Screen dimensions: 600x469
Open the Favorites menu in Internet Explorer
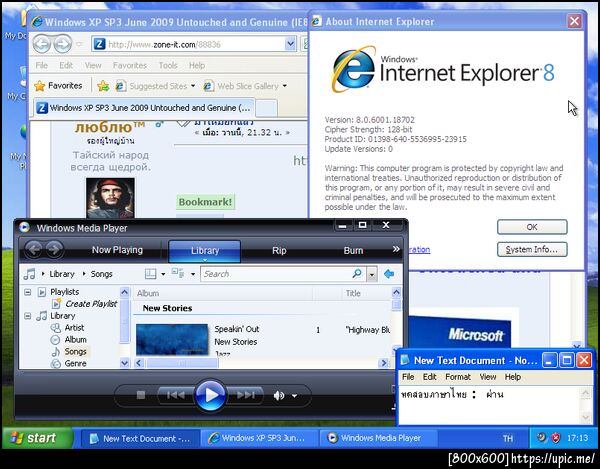click(x=130, y=65)
